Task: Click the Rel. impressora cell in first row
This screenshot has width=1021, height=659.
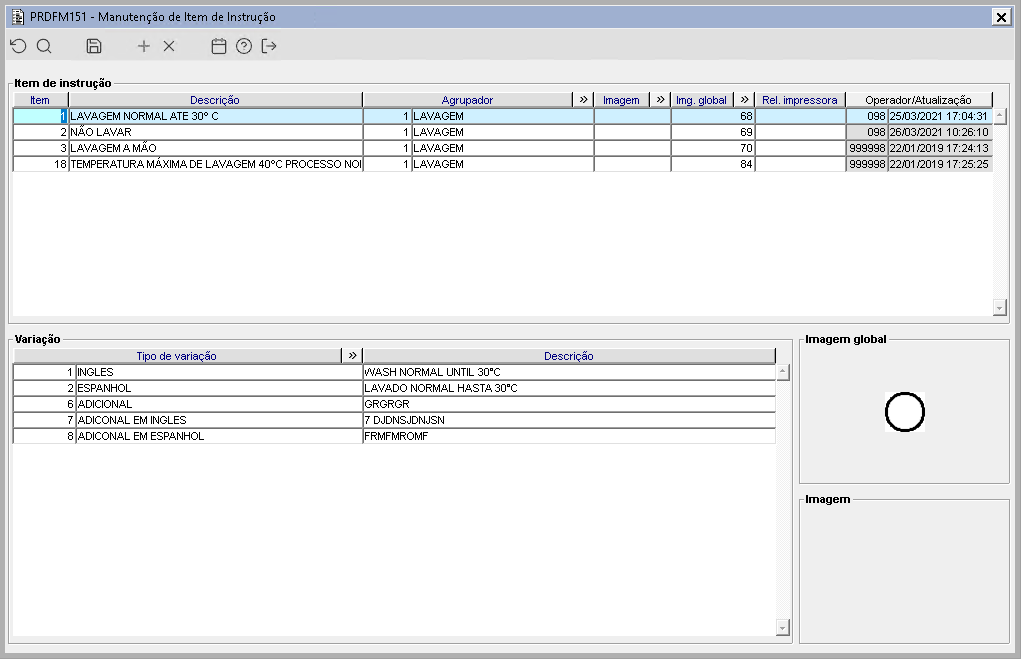Action: (800, 116)
